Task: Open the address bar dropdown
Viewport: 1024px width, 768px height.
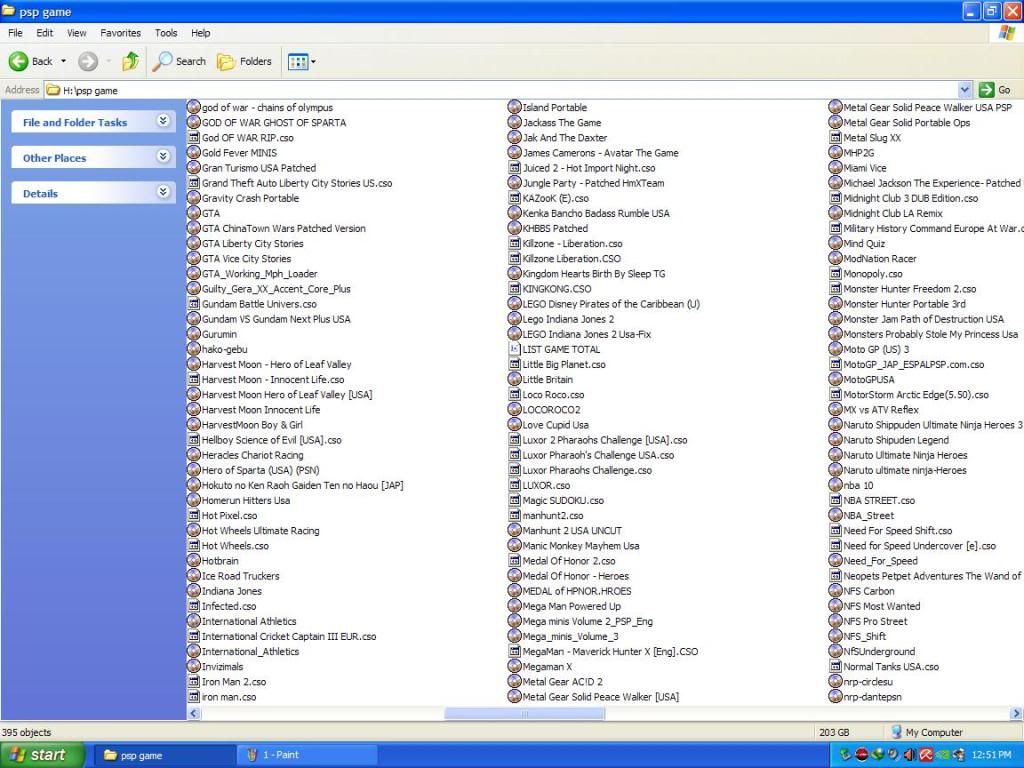Action: click(x=965, y=90)
